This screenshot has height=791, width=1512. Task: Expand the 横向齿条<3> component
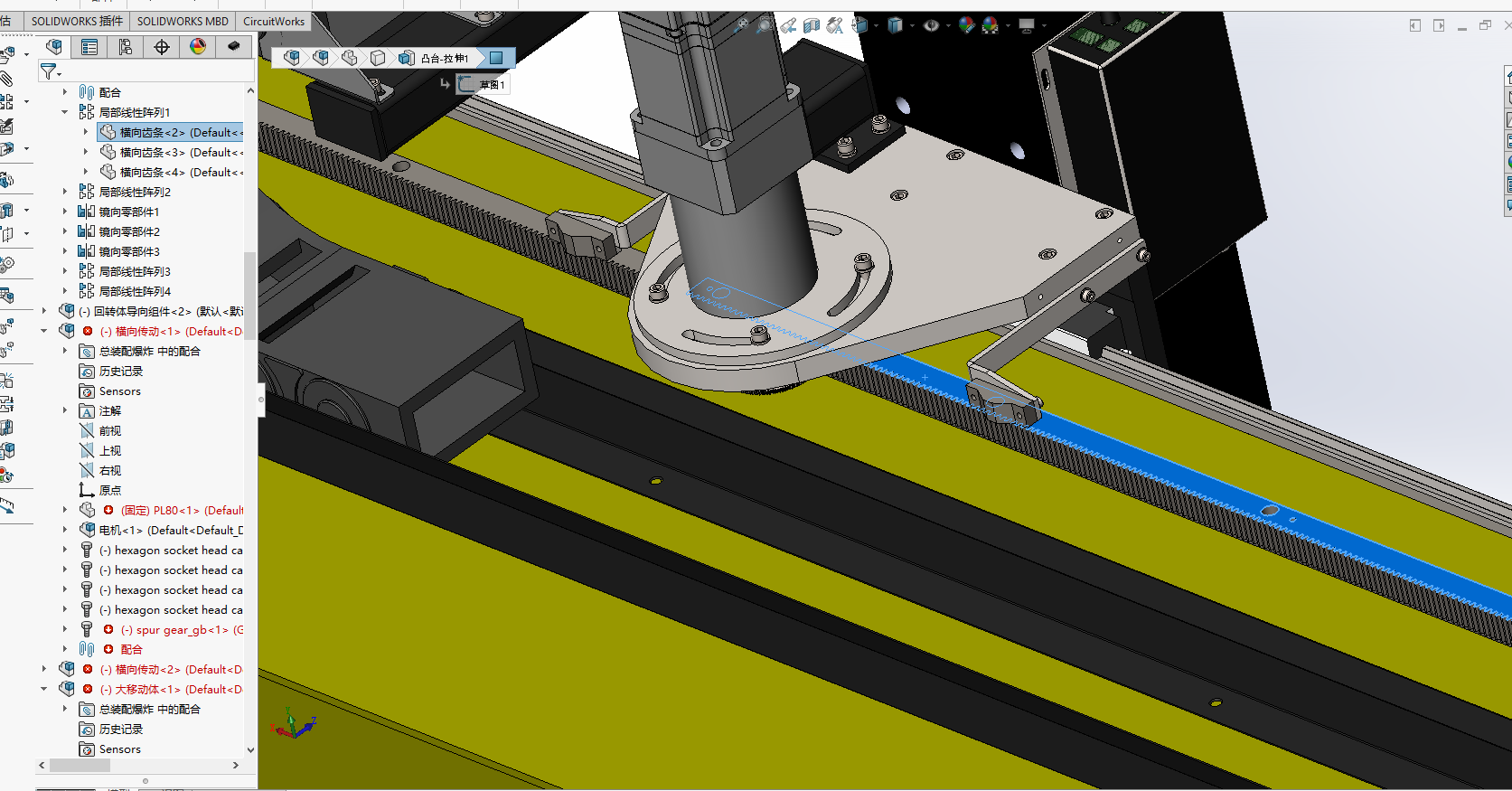(x=86, y=152)
